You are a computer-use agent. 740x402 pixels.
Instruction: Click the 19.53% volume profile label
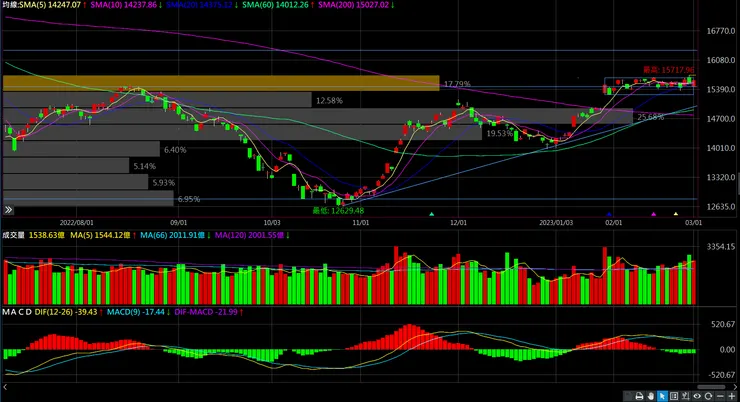[x=499, y=134]
